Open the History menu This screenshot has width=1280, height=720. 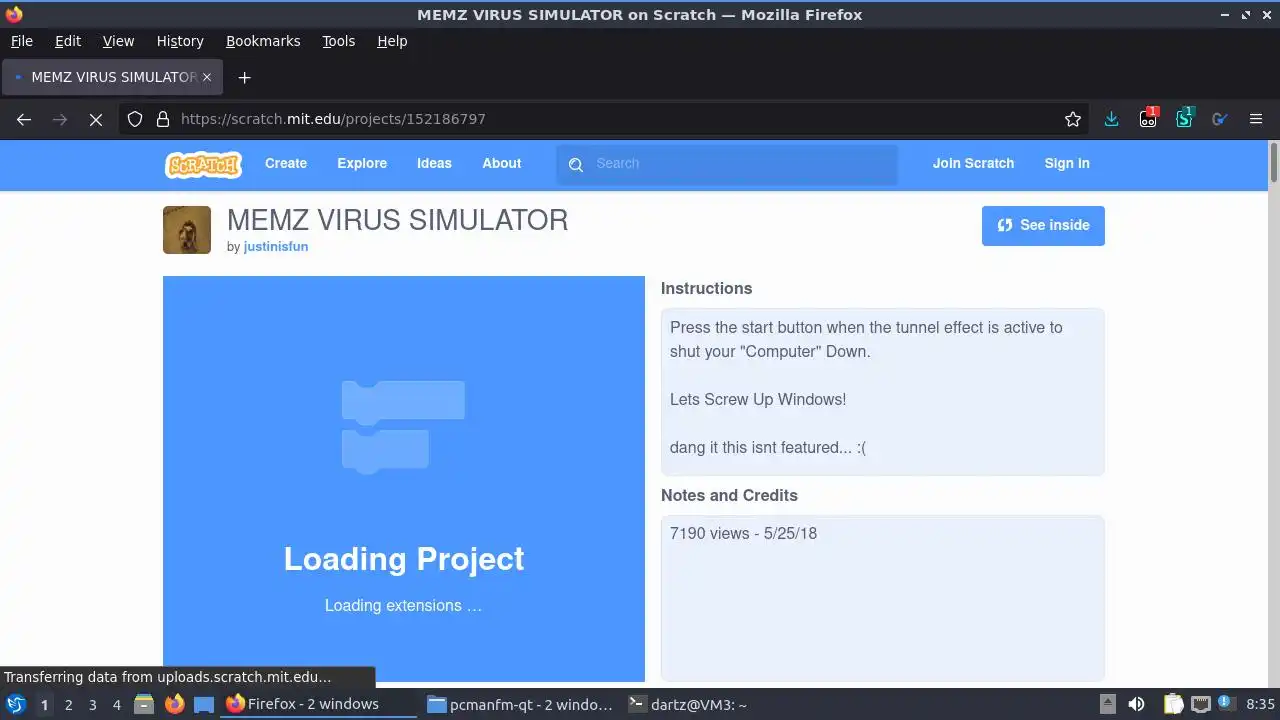(x=180, y=41)
